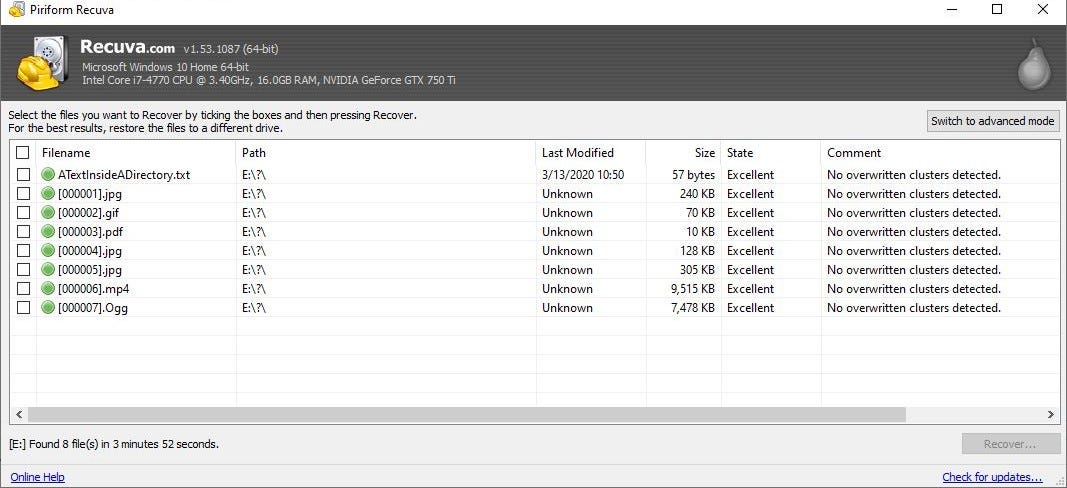Click the horizontal scrollbar left arrow
Viewport: 1067px width, 488px height.
[x=18, y=414]
